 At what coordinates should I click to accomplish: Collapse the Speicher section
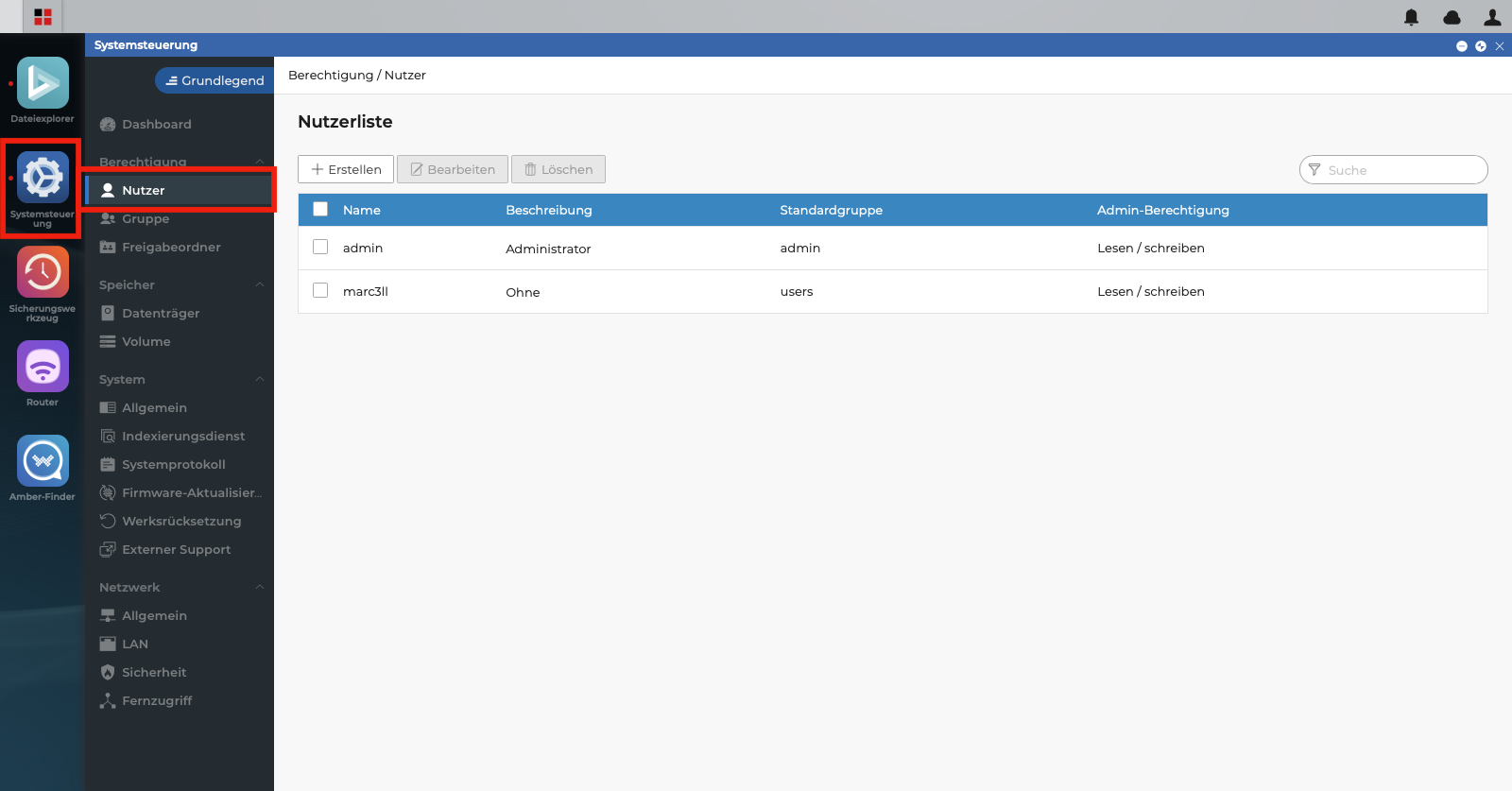pos(259,284)
